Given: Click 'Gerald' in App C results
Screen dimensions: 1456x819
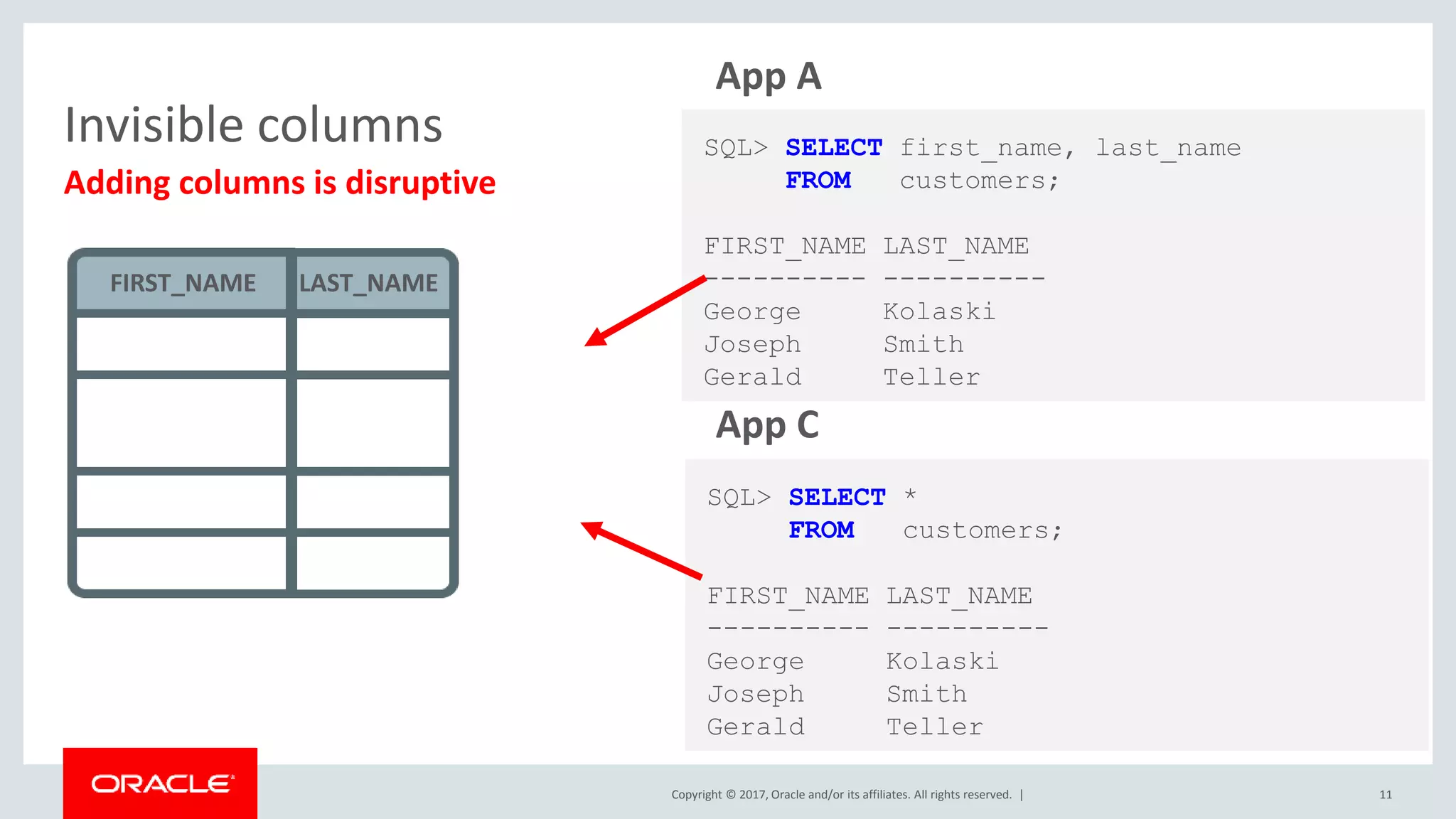Looking at the screenshot, I should [755, 727].
